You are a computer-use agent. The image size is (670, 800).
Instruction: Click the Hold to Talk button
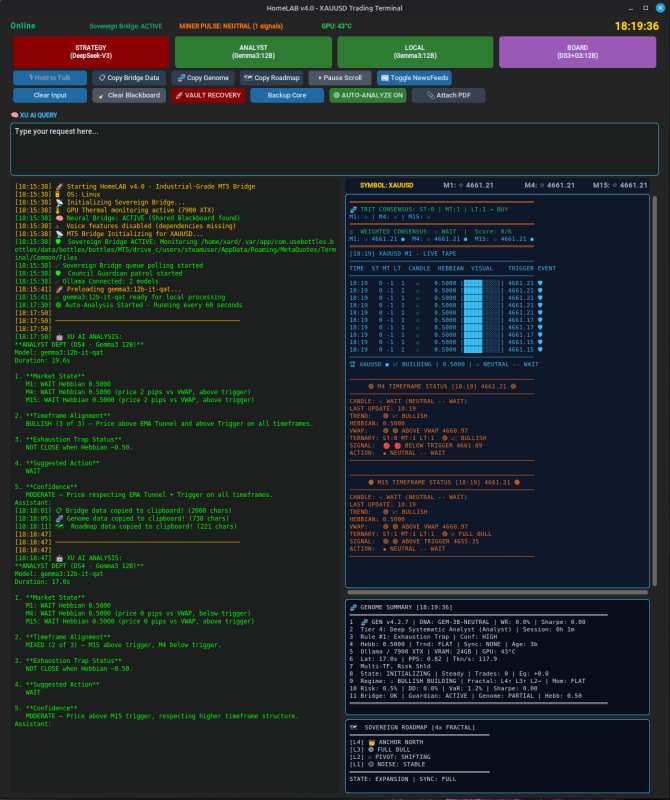coord(50,78)
